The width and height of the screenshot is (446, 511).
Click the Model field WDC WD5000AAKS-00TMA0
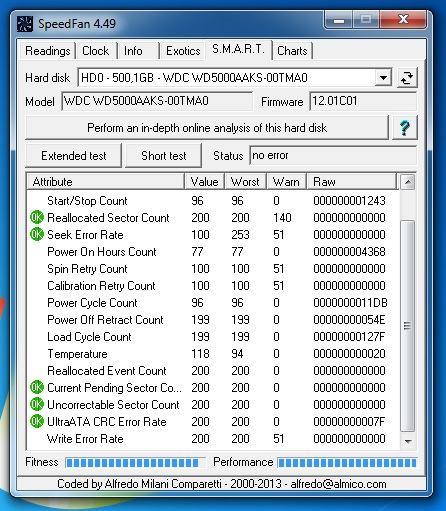coord(157,101)
